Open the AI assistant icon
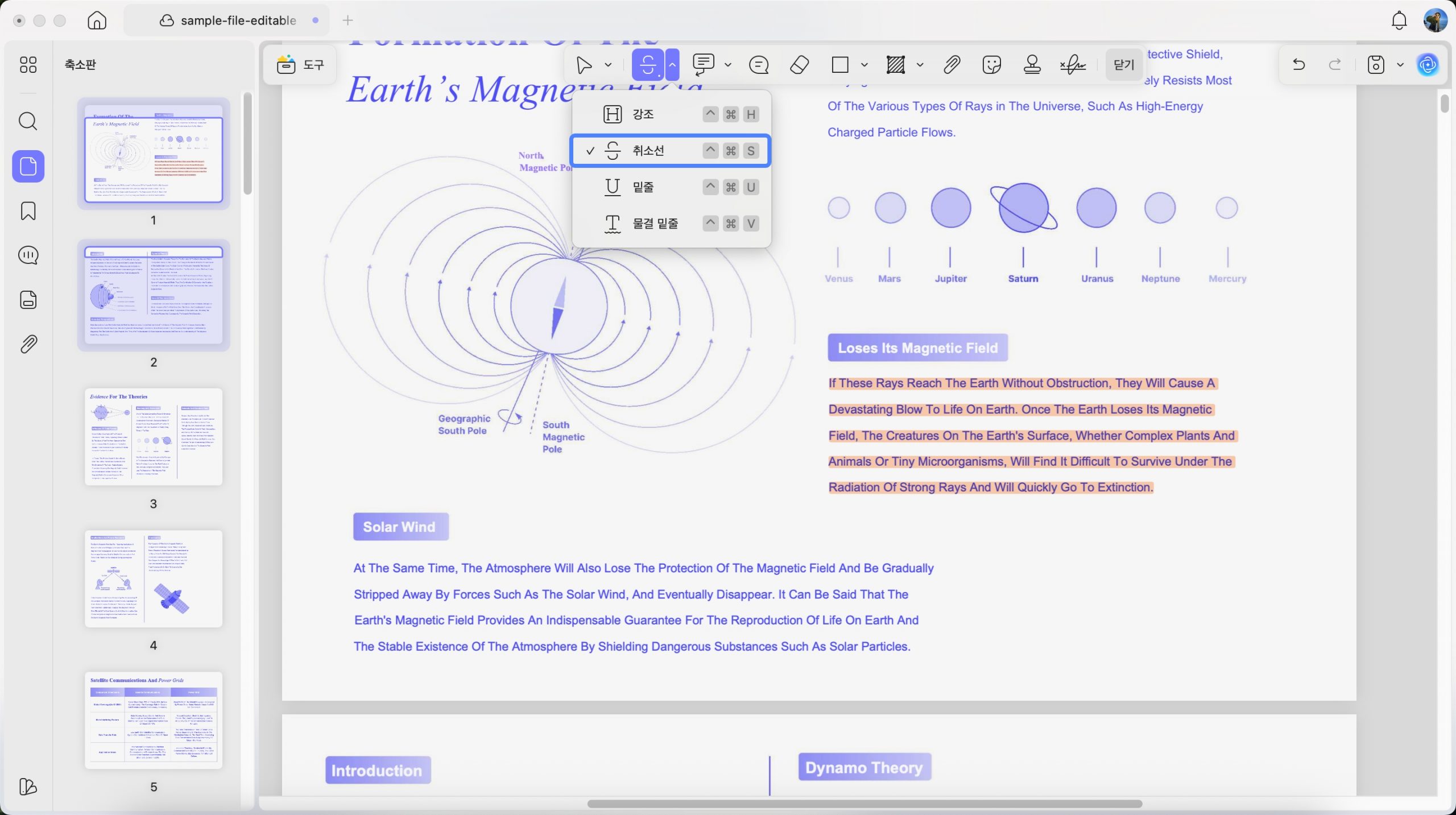The height and width of the screenshot is (815, 1456). 1428,65
